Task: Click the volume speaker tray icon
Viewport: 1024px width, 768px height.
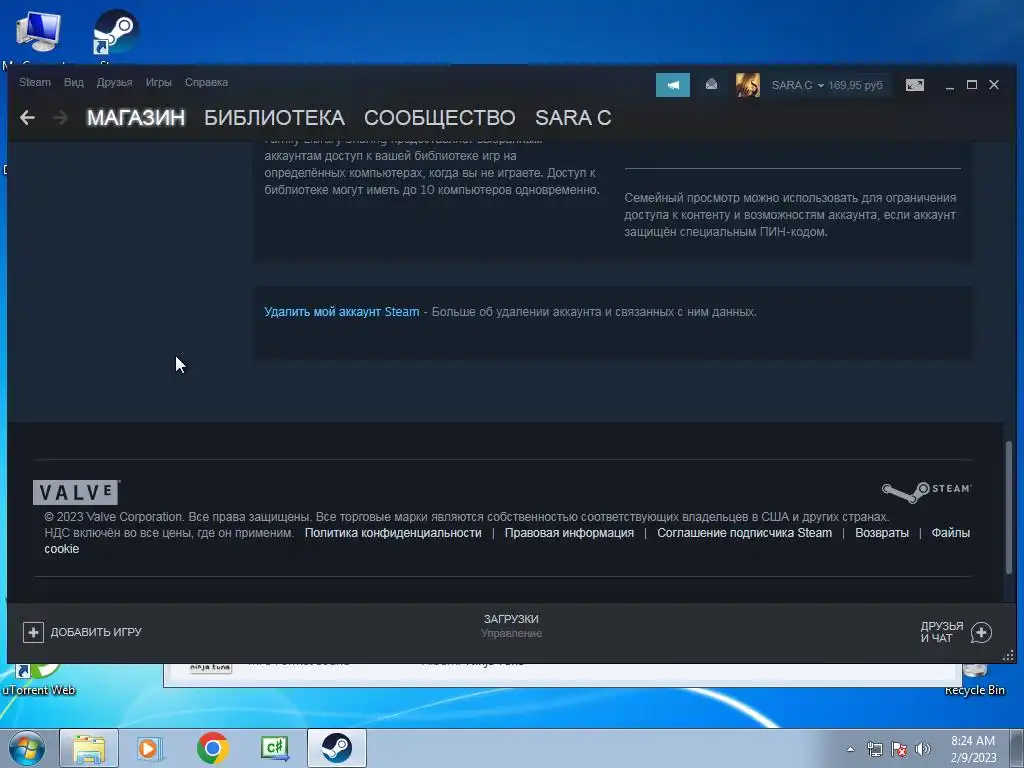Action: (x=923, y=749)
